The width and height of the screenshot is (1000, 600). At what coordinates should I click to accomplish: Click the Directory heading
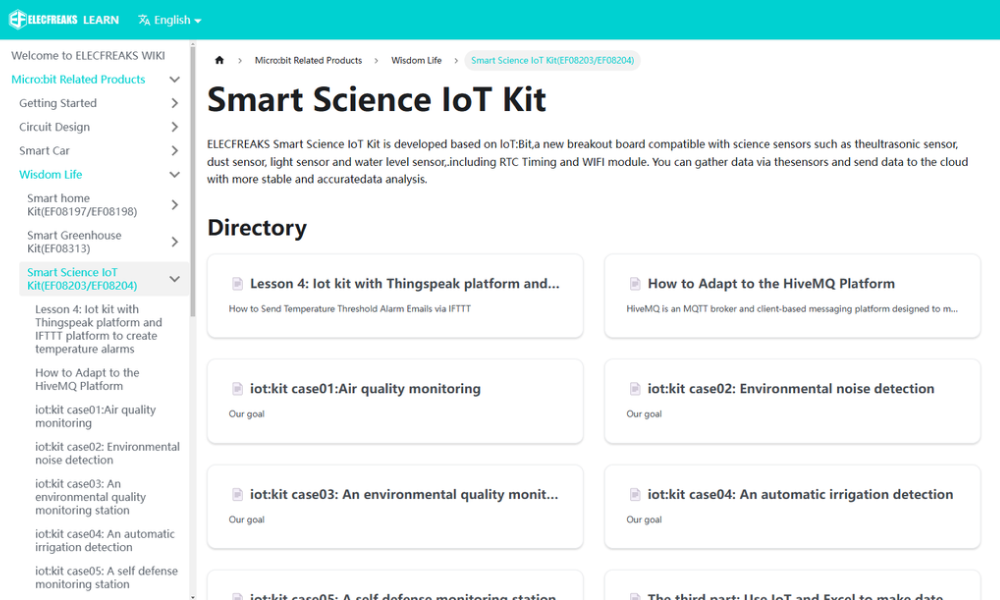(x=257, y=228)
